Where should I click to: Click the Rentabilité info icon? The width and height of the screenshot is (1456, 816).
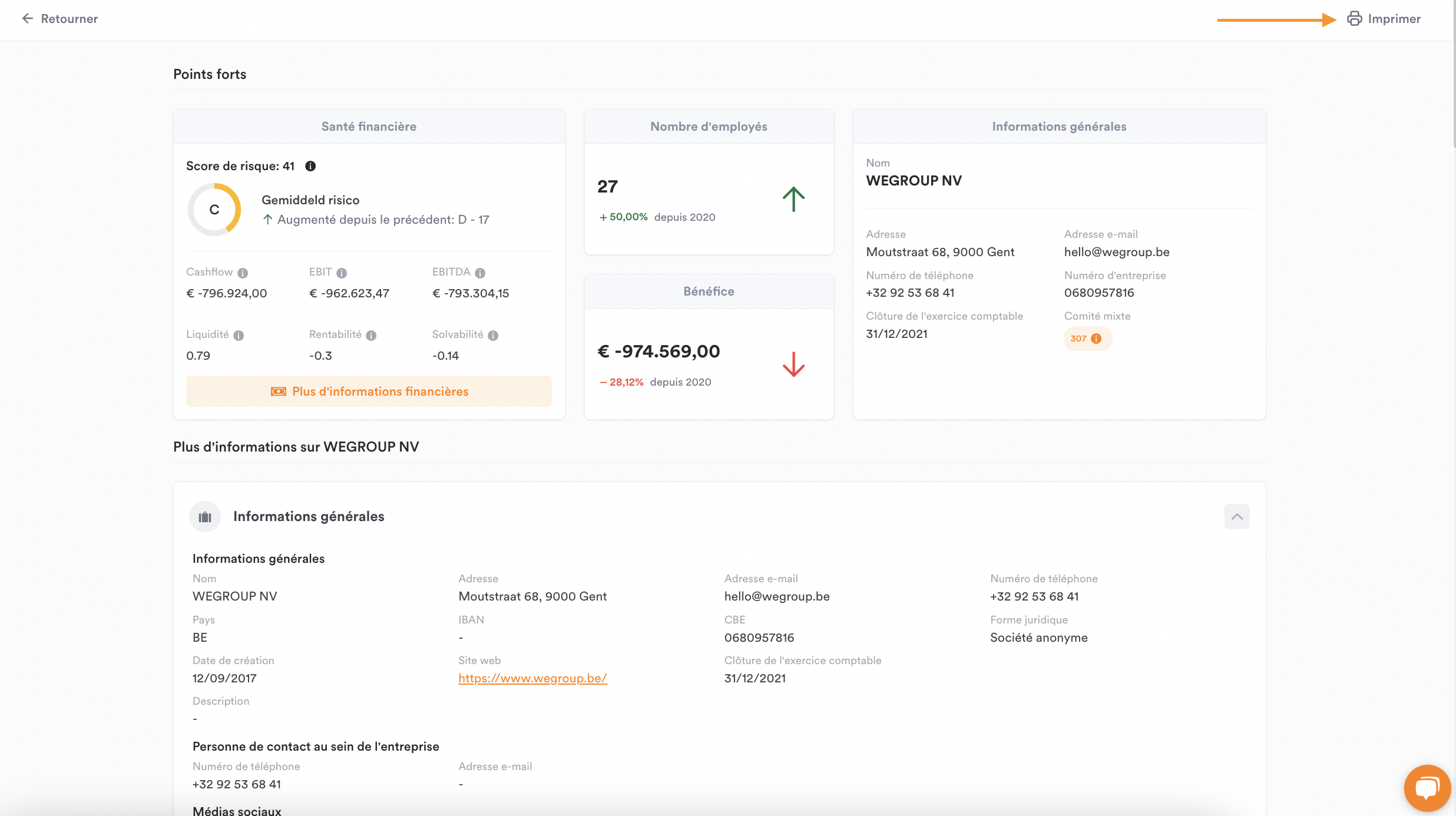point(371,335)
